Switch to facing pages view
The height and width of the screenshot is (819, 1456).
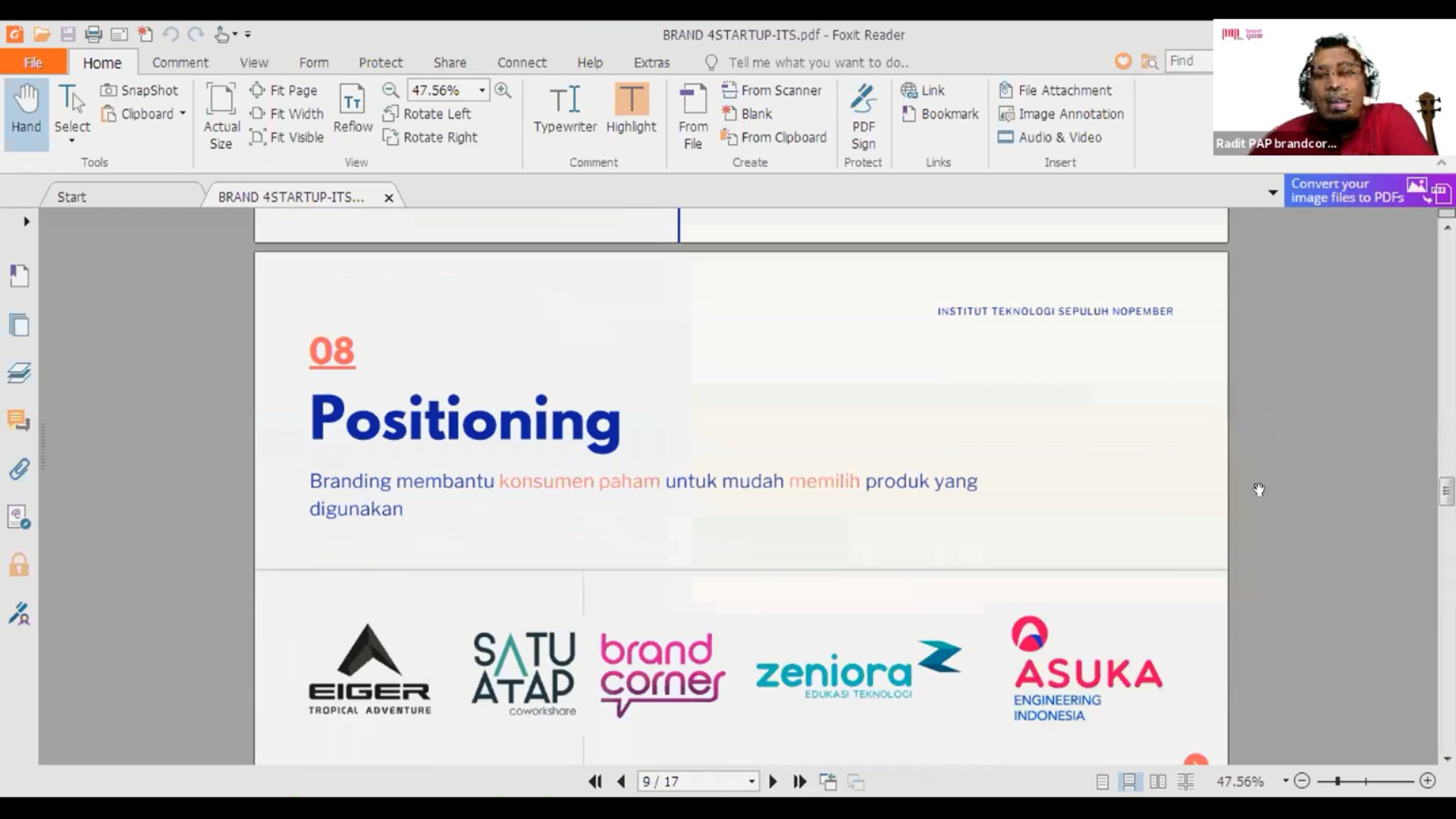pyautogui.click(x=1157, y=782)
